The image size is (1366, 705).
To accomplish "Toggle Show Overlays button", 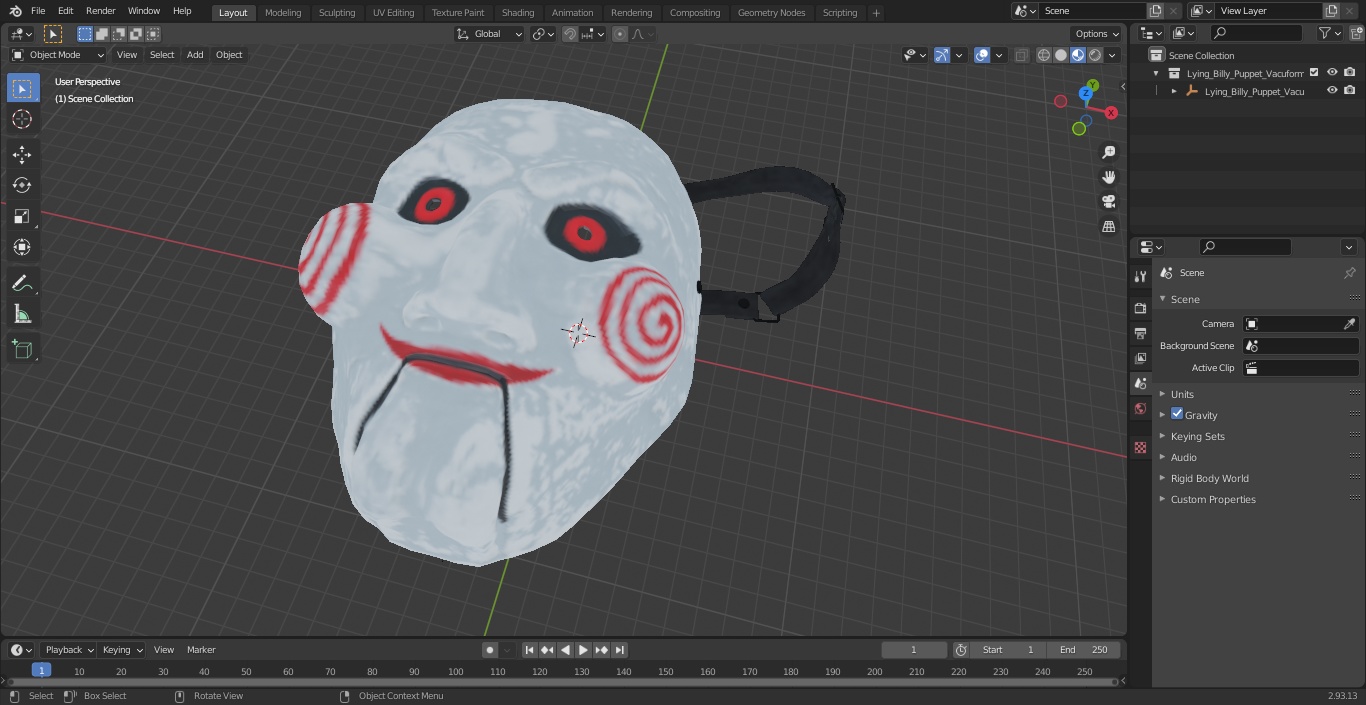I will [x=982, y=55].
